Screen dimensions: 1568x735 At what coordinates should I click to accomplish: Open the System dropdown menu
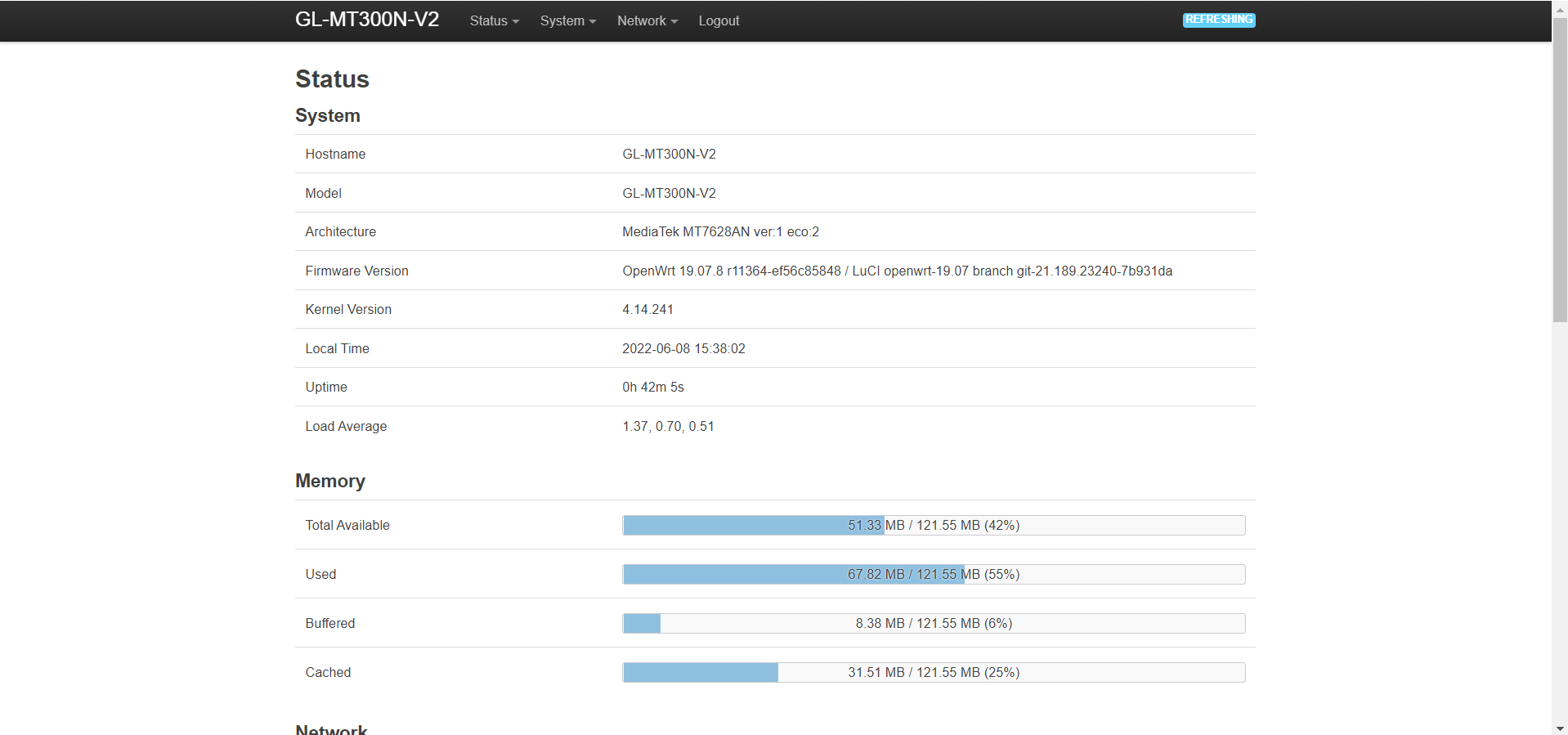[x=567, y=20]
